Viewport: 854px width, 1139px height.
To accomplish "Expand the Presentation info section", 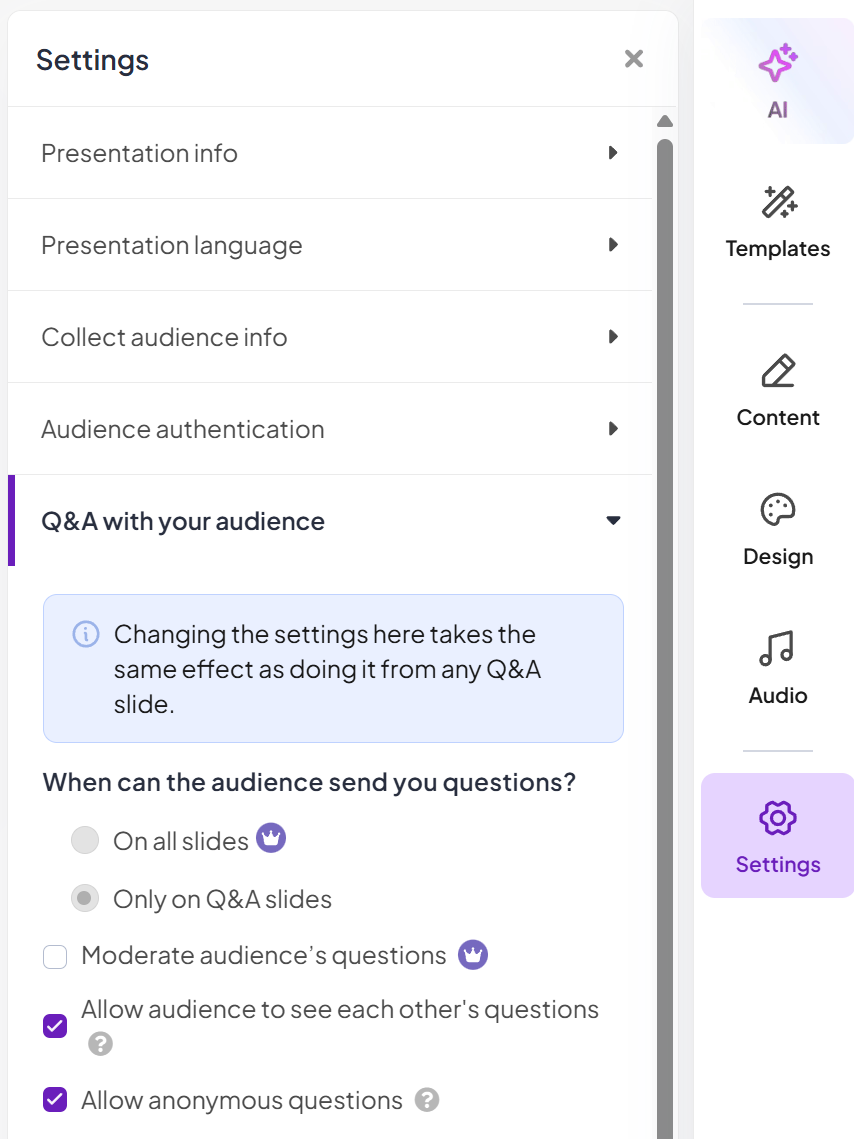I will [330, 153].
